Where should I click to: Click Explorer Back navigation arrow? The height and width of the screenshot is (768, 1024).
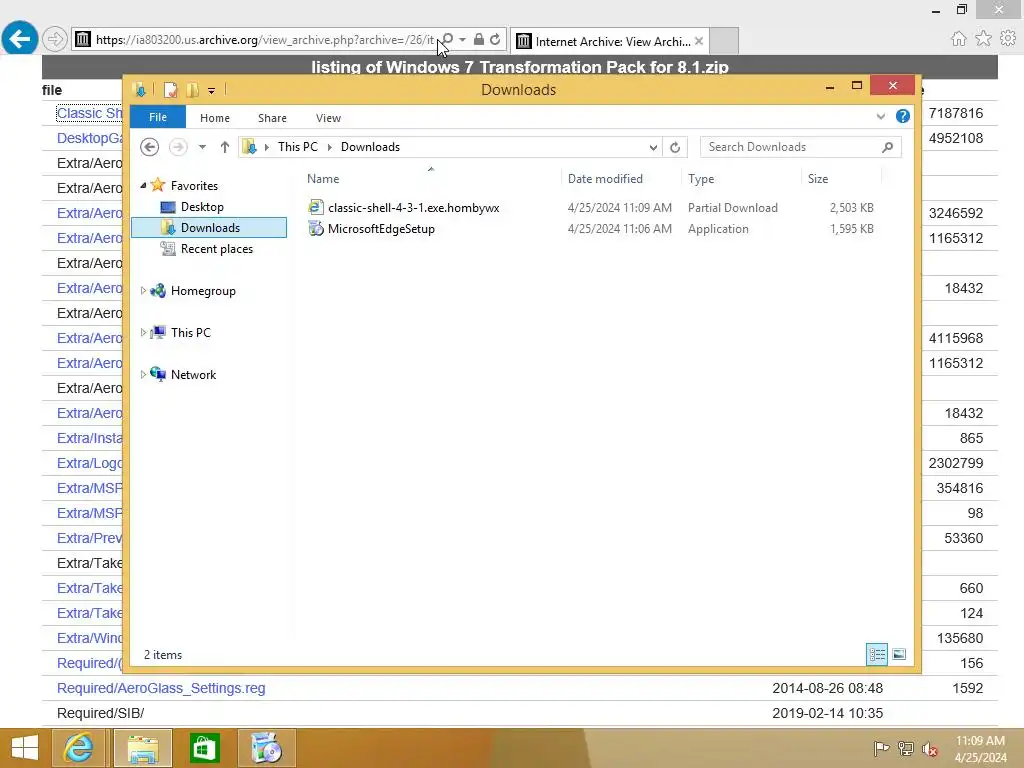coord(150,147)
